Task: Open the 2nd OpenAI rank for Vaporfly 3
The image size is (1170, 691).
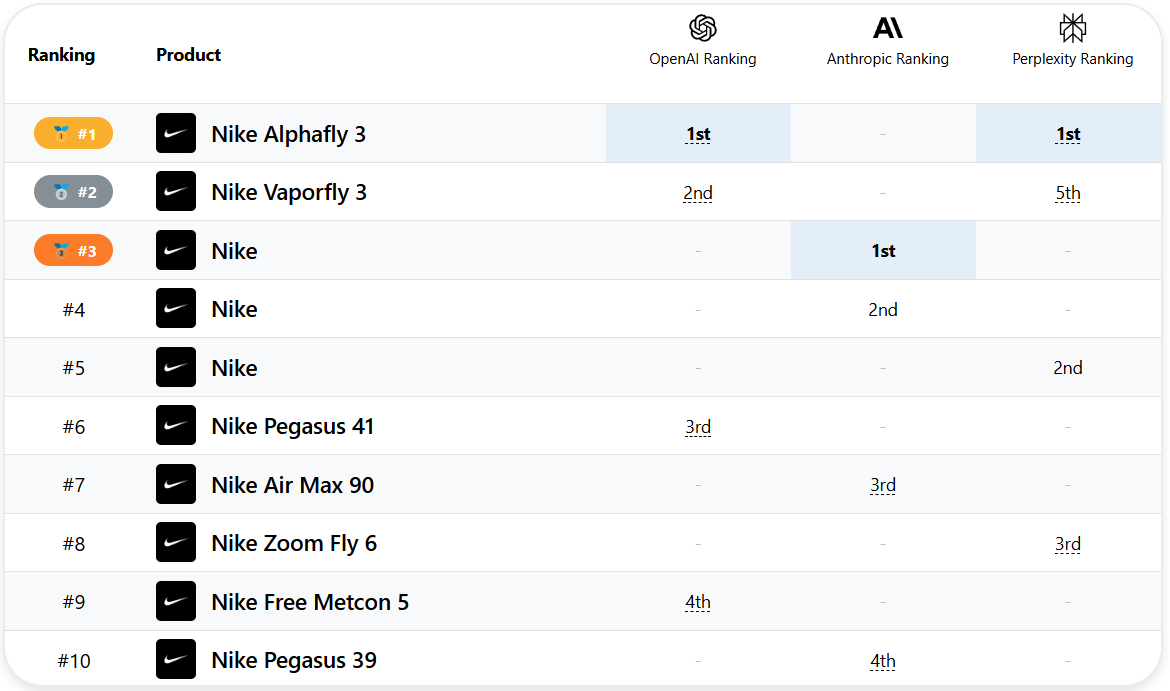Action: (698, 193)
